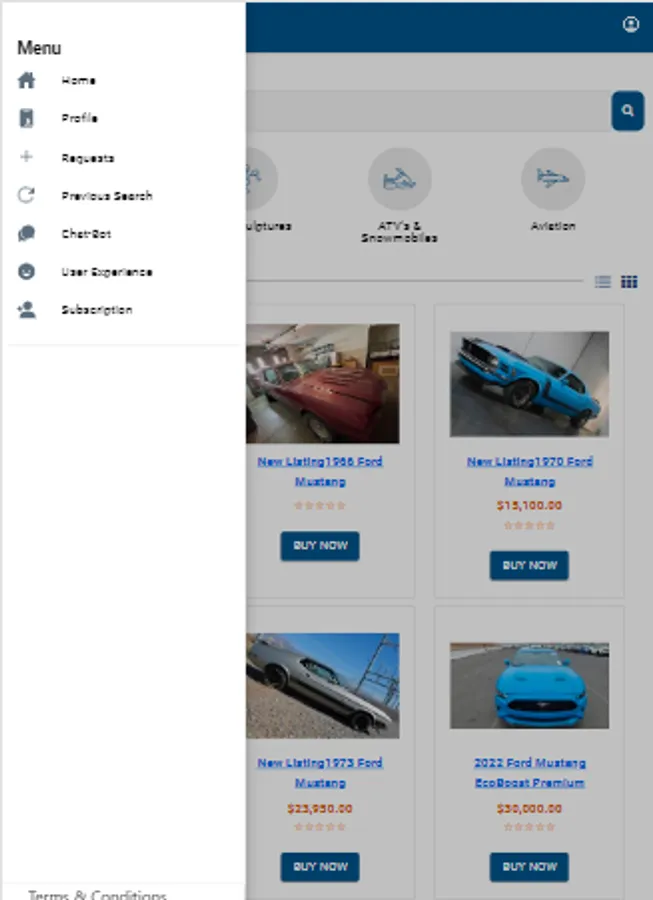Open User Experience menu entry
The image size is (653, 900).
coord(107,272)
